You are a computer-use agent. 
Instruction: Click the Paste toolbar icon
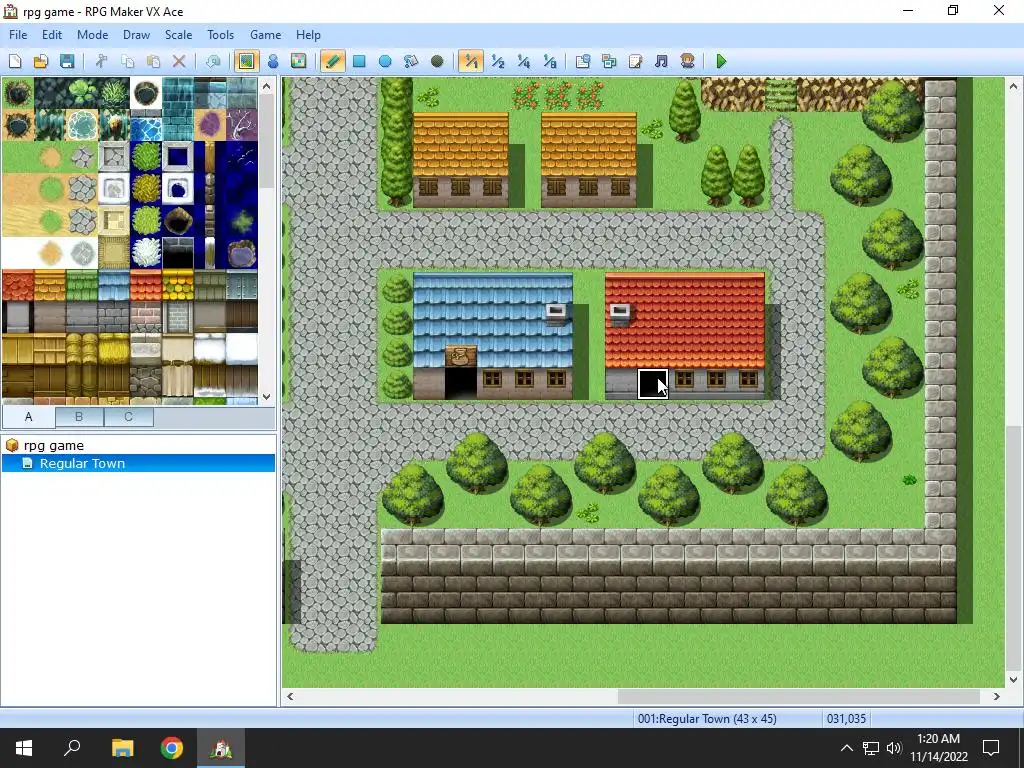[x=153, y=61]
